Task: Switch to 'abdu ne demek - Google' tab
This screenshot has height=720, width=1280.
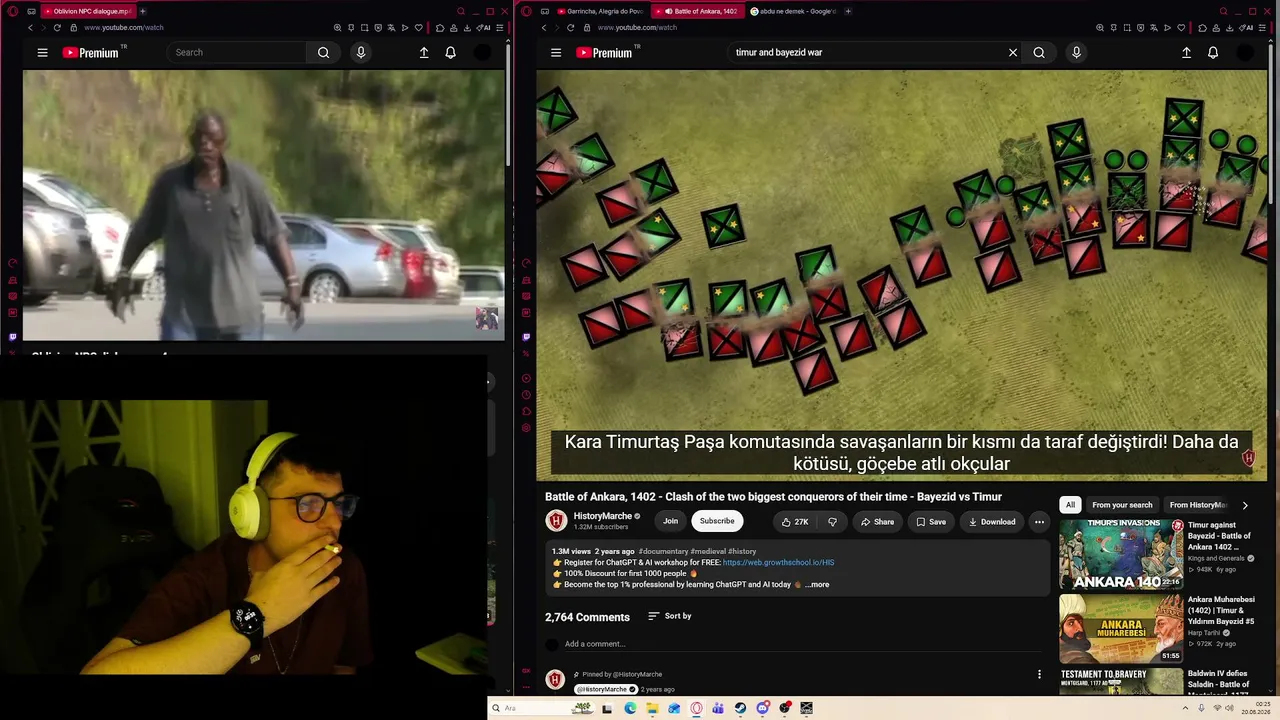Action: tap(792, 11)
